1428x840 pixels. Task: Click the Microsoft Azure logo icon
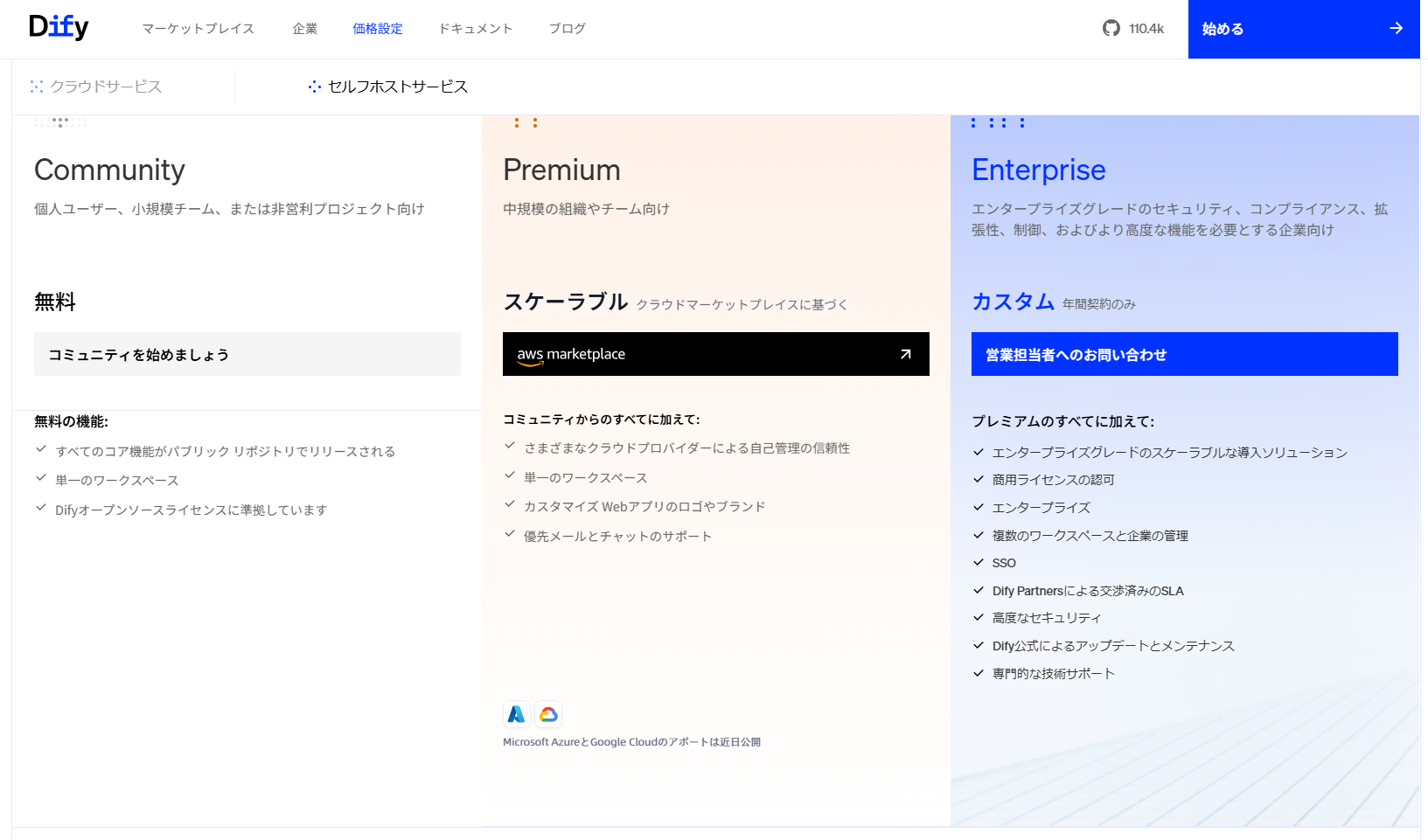click(517, 714)
